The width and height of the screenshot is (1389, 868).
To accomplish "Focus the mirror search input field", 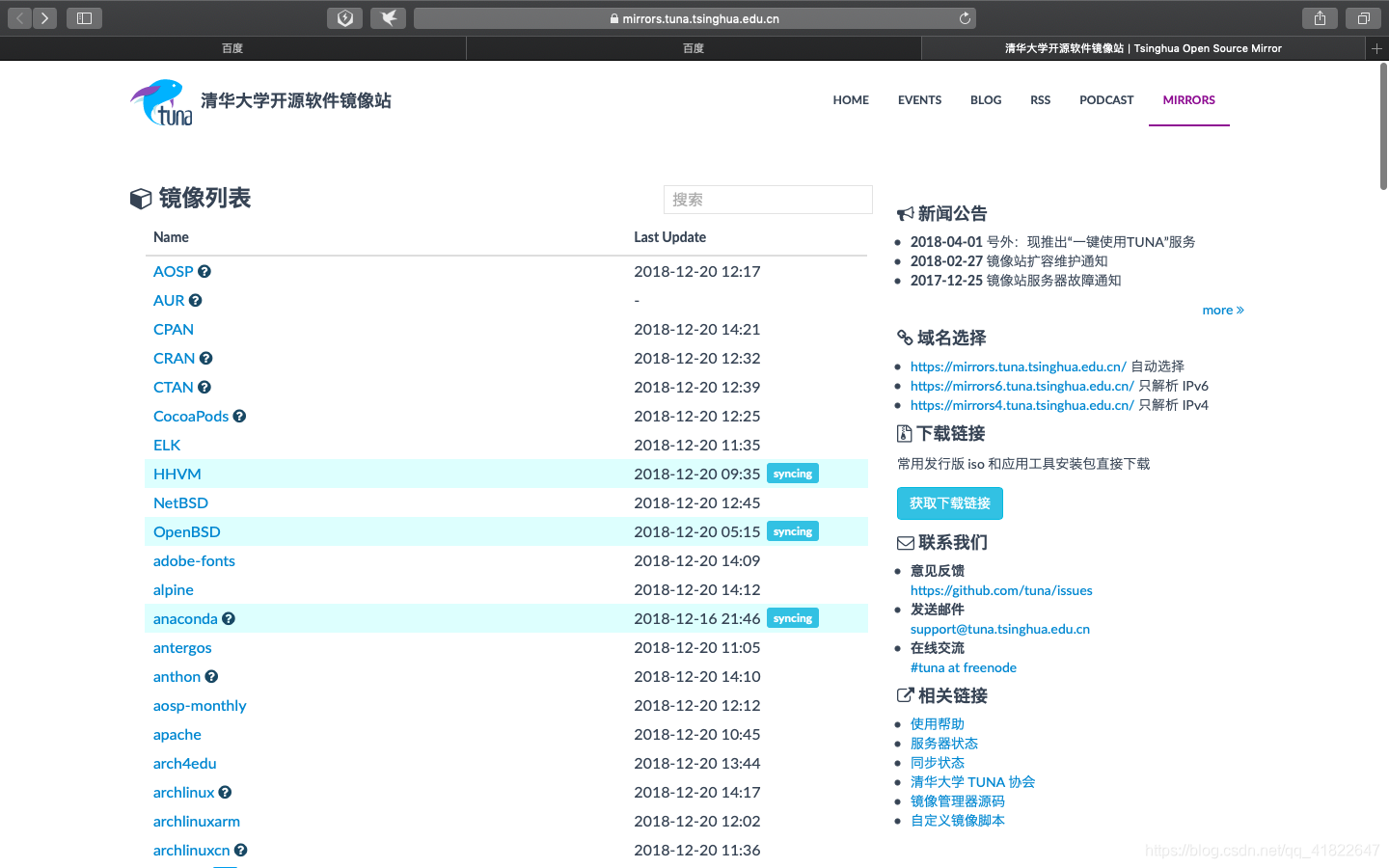I will coord(768,200).
